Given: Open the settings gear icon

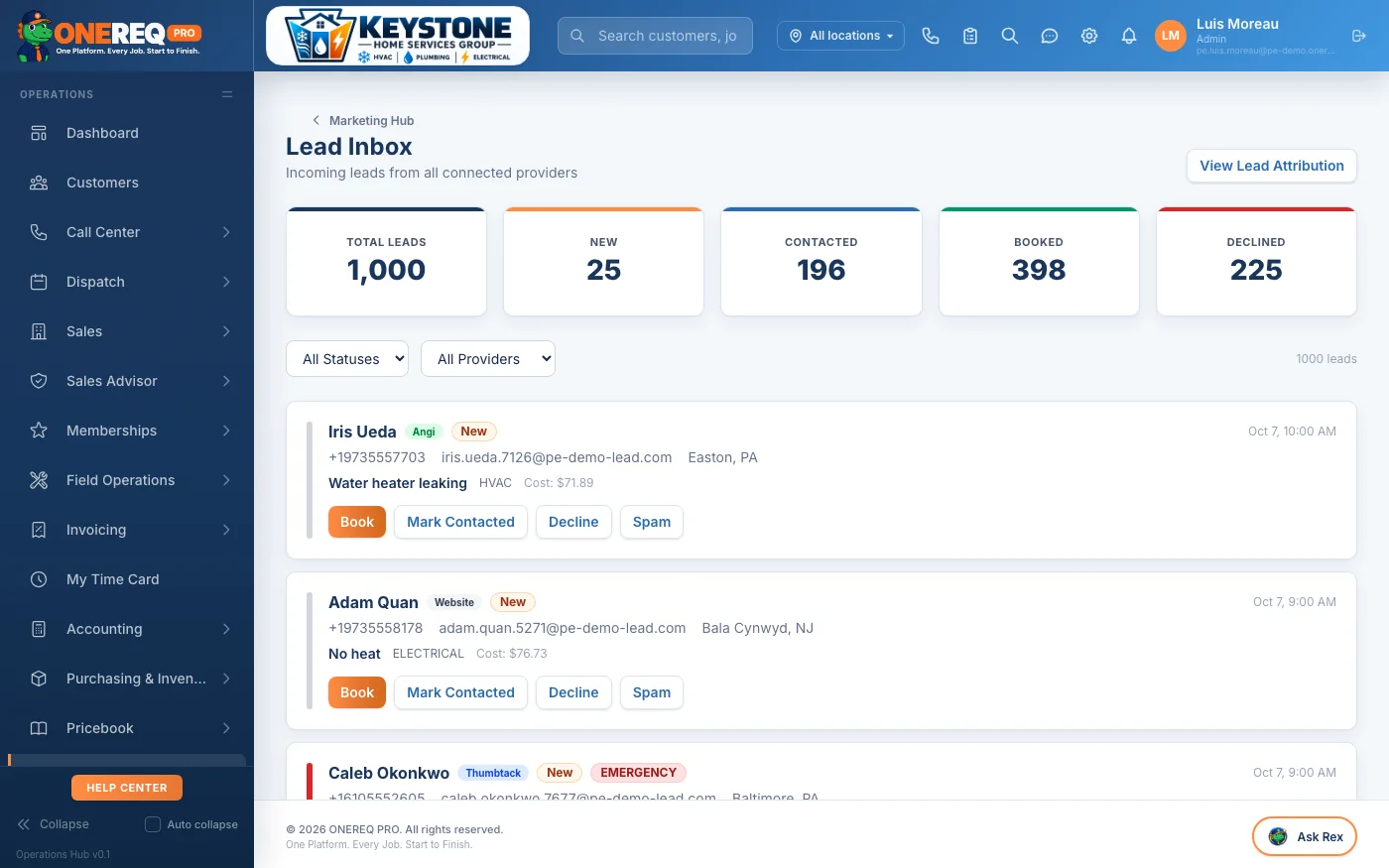Looking at the screenshot, I should (x=1089, y=36).
